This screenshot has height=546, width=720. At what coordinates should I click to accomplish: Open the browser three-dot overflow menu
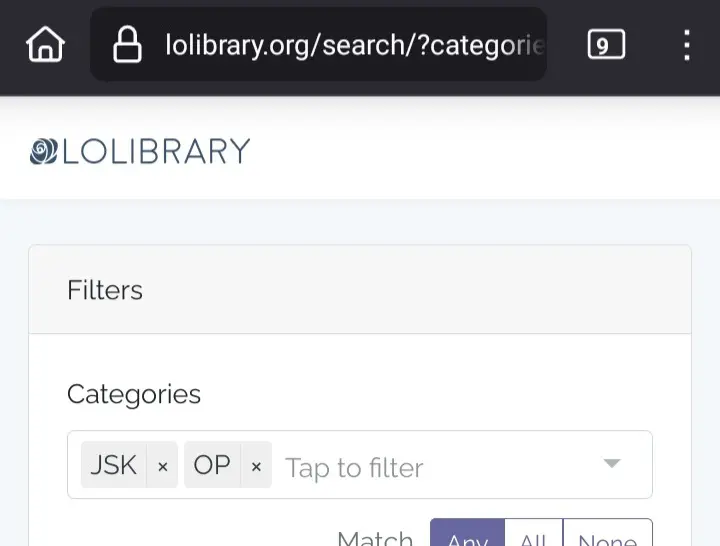click(x=686, y=45)
